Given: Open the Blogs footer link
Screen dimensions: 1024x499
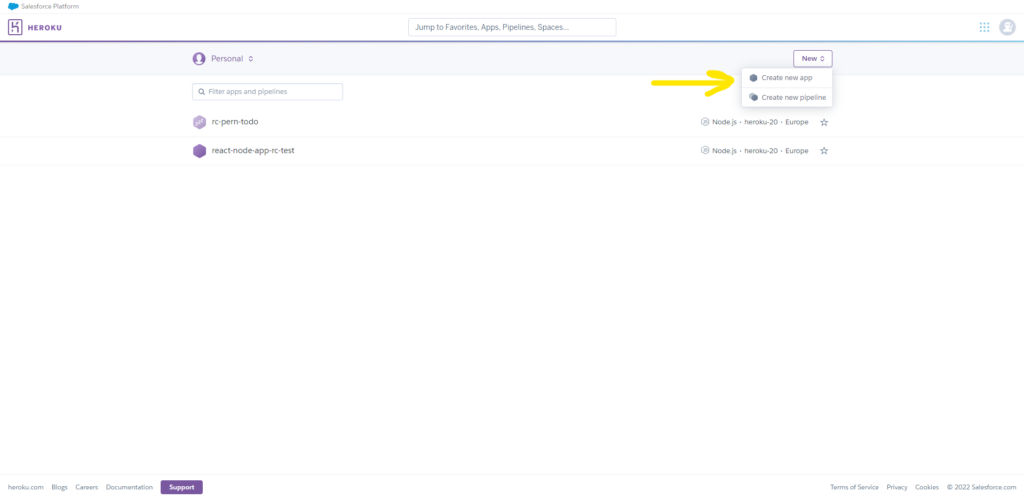Looking at the screenshot, I should click(59, 487).
